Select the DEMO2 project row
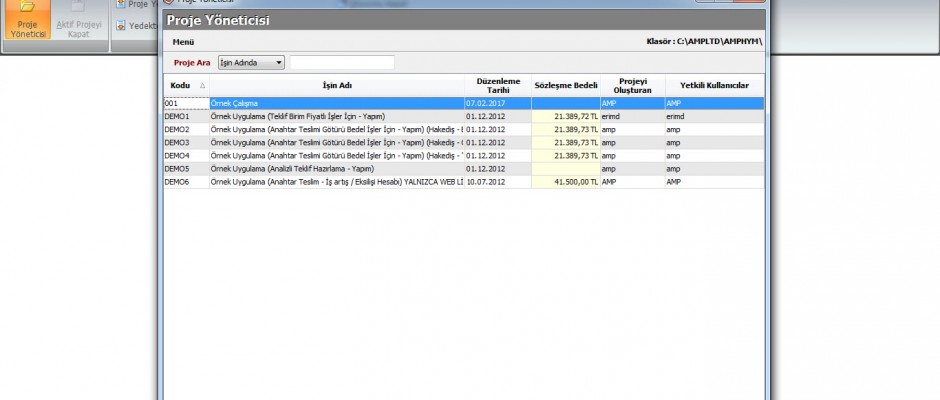The width and height of the screenshot is (940, 400). [335, 129]
